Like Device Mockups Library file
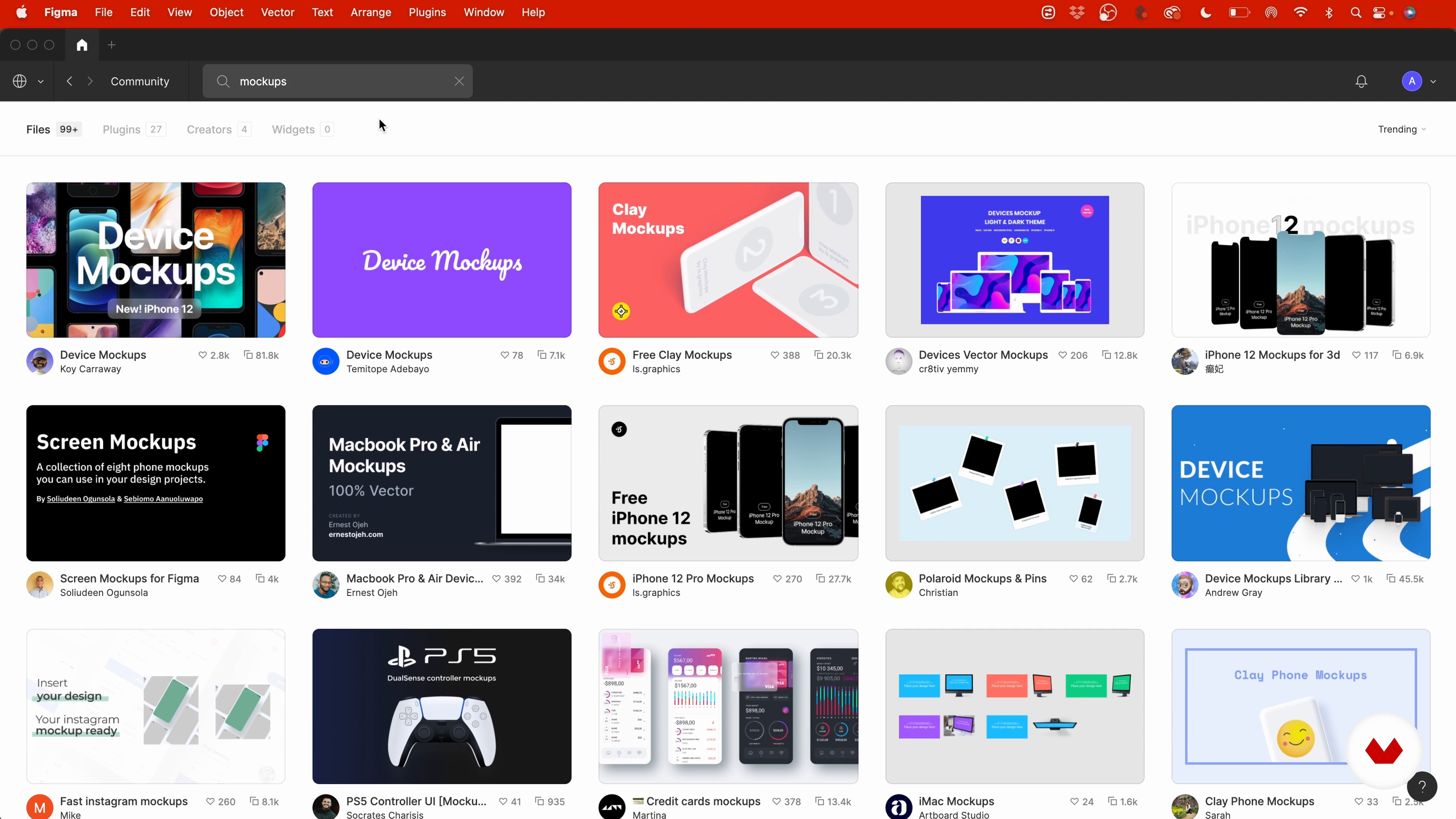Image resolution: width=1456 pixels, height=819 pixels. click(1356, 579)
